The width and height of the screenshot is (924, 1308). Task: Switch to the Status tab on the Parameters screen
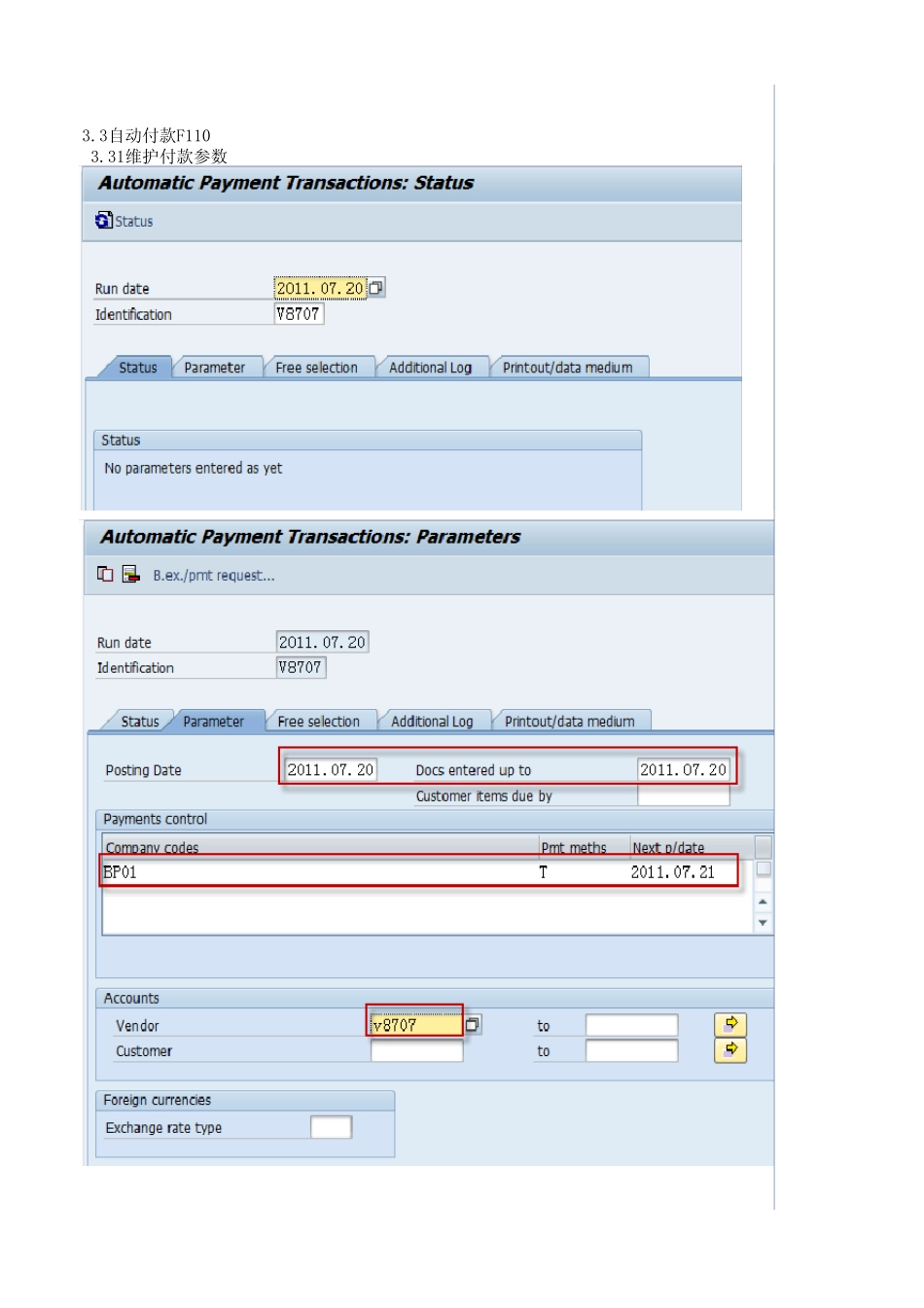pyautogui.click(x=140, y=722)
